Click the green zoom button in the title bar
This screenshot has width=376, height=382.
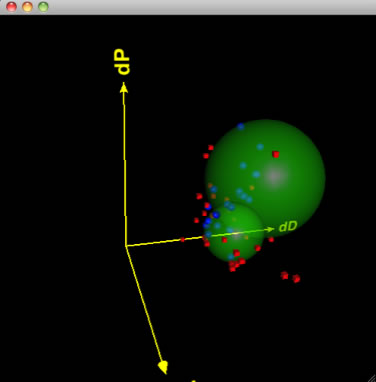tap(43, 7)
